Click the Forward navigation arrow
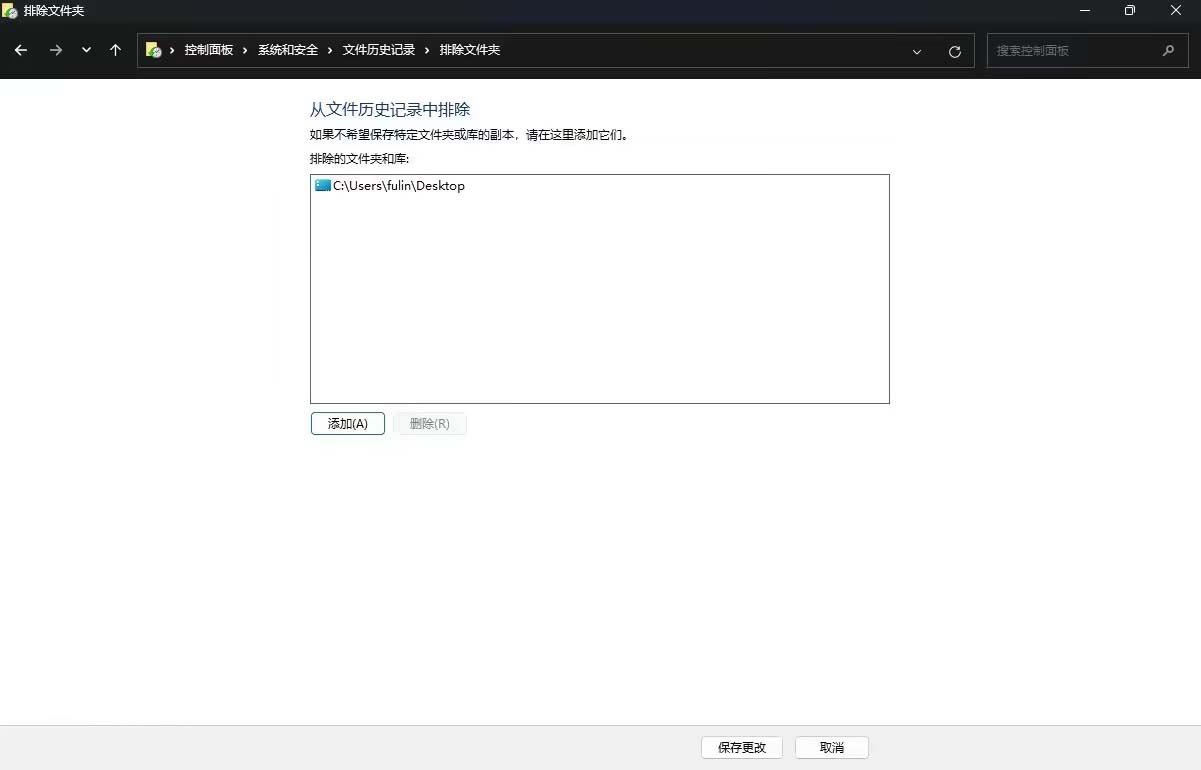This screenshot has width=1201, height=770. pos(56,50)
